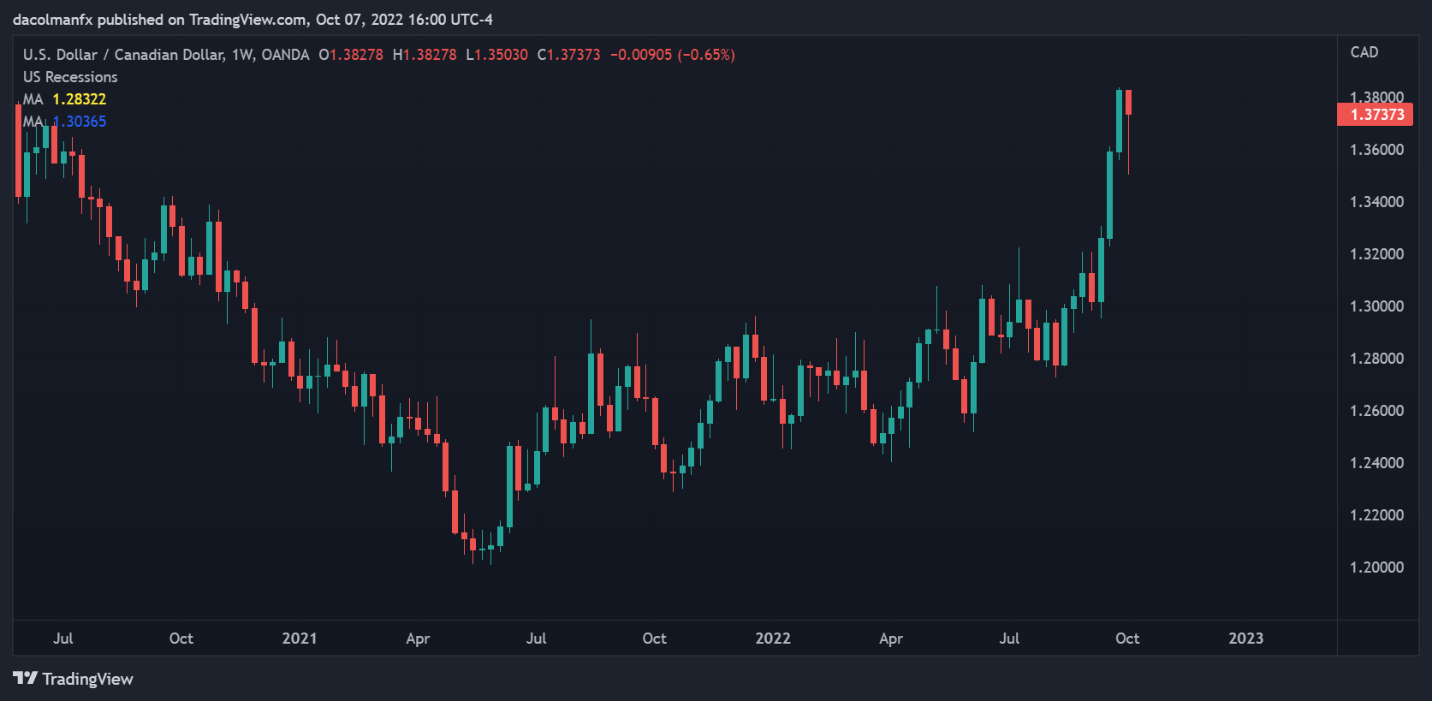The height and width of the screenshot is (701, 1432).
Task: Click the 1.38000 price axis label
Action: tap(1377, 98)
